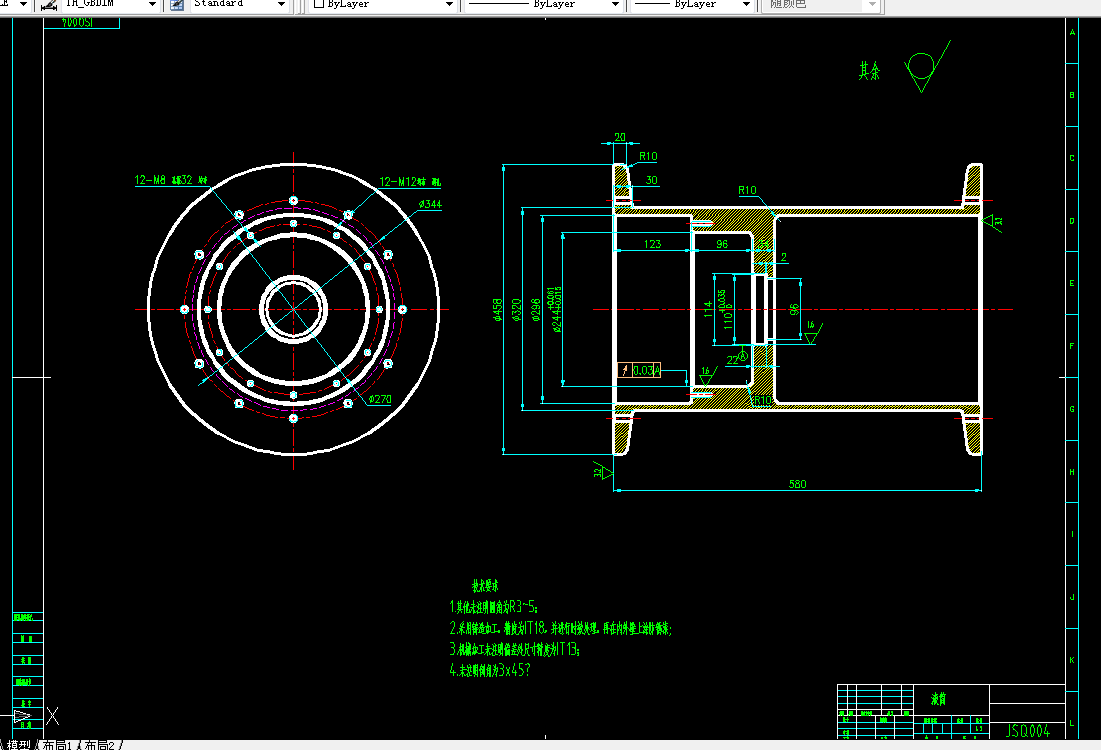
Task: Select the 30 dimension near the flange
Action: [x=651, y=180]
